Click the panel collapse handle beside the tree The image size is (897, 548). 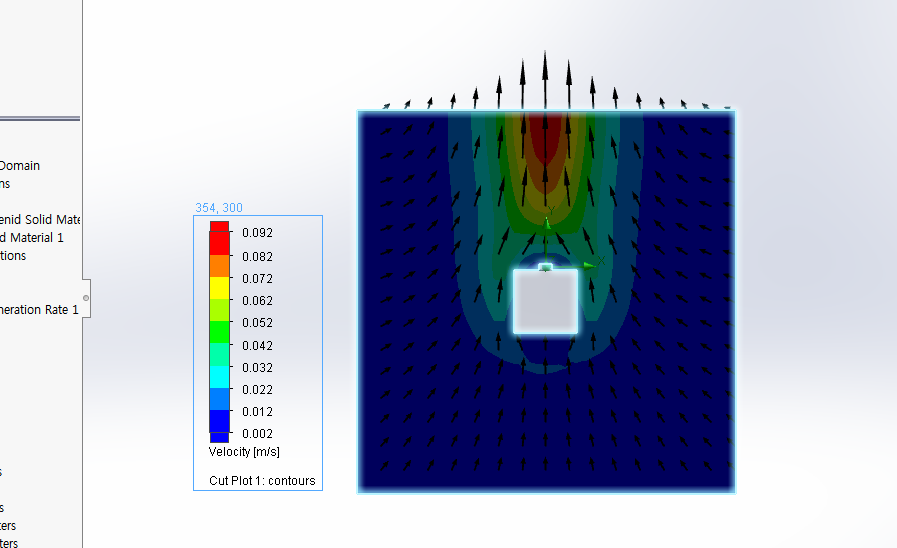coord(86,298)
